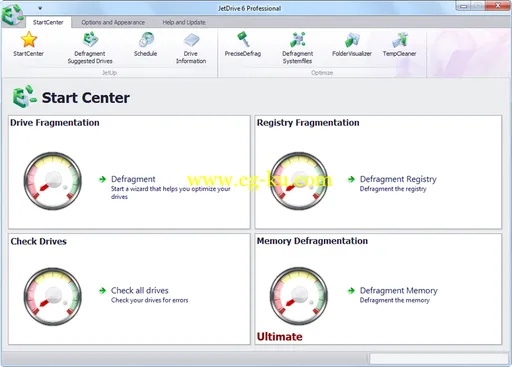
Task: Click the Defragment Memory link
Action: [x=399, y=290]
